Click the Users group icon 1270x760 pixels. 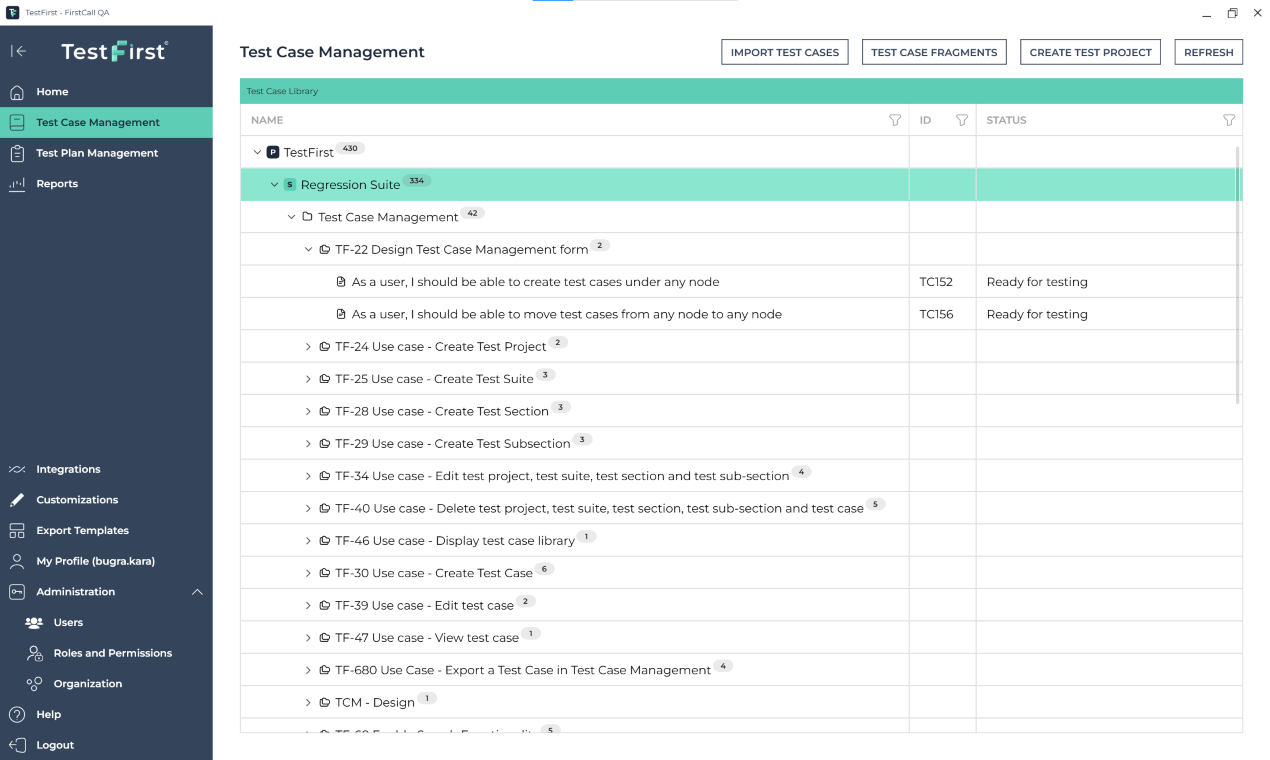coord(34,622)
